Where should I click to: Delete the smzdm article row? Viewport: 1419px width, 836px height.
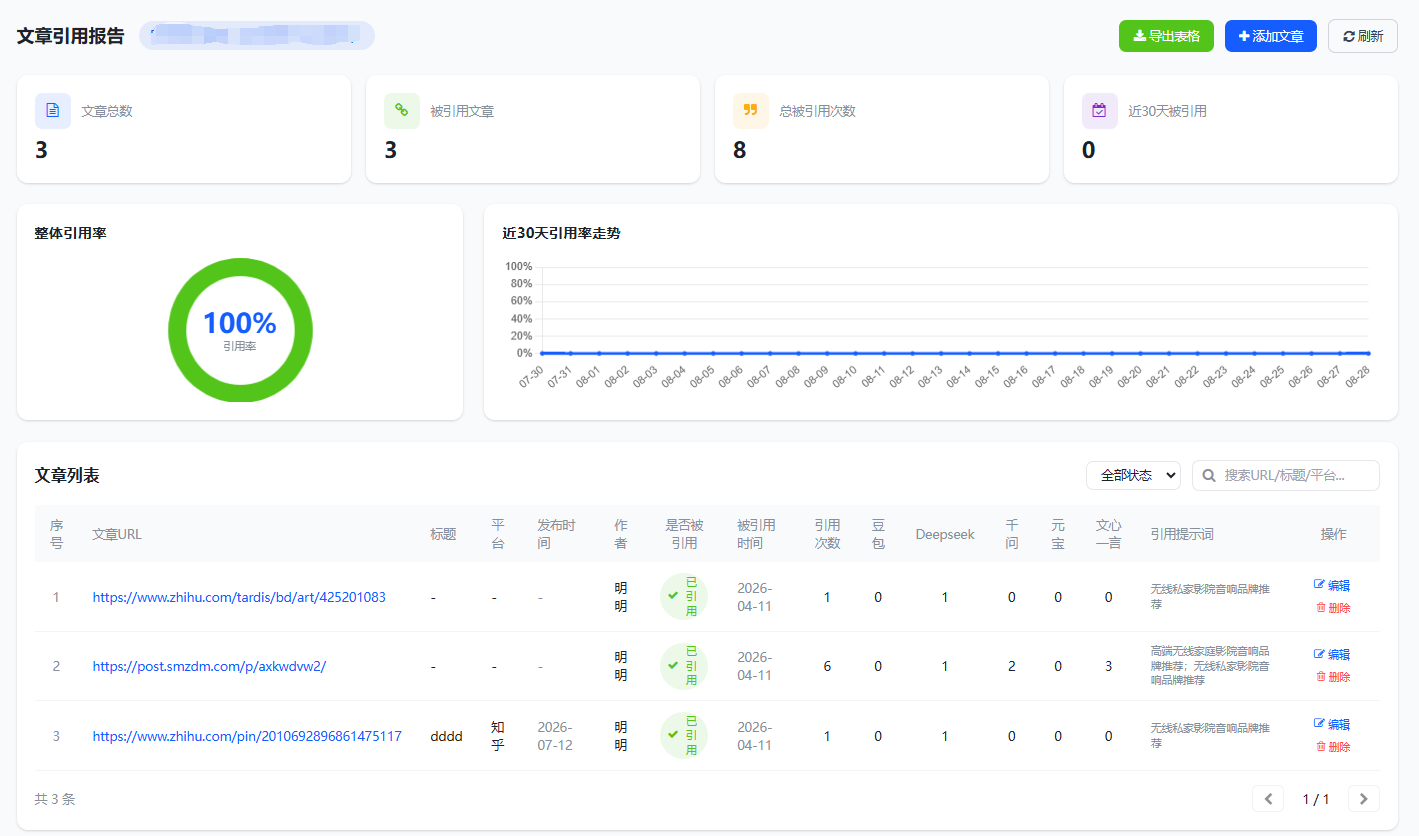pyautogui.click(x=1332, y=677)
